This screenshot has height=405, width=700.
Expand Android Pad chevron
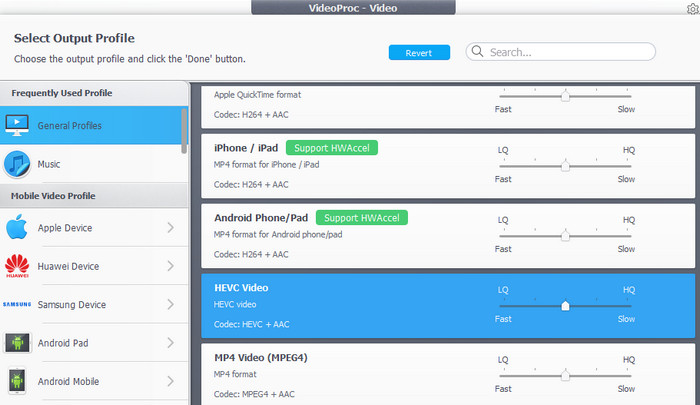click(x=171, y=343)
